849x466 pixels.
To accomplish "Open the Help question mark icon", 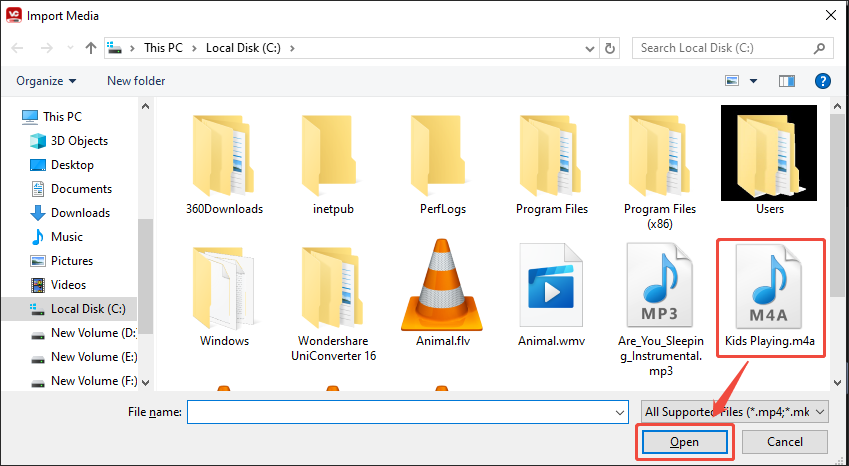I will click(822, 81).
